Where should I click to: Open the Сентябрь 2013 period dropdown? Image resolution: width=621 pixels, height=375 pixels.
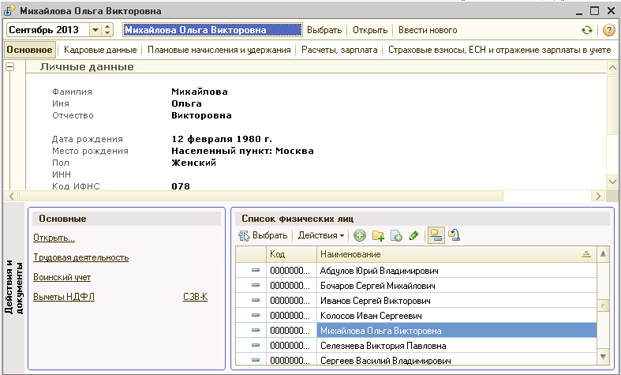[x=95, y=30]
